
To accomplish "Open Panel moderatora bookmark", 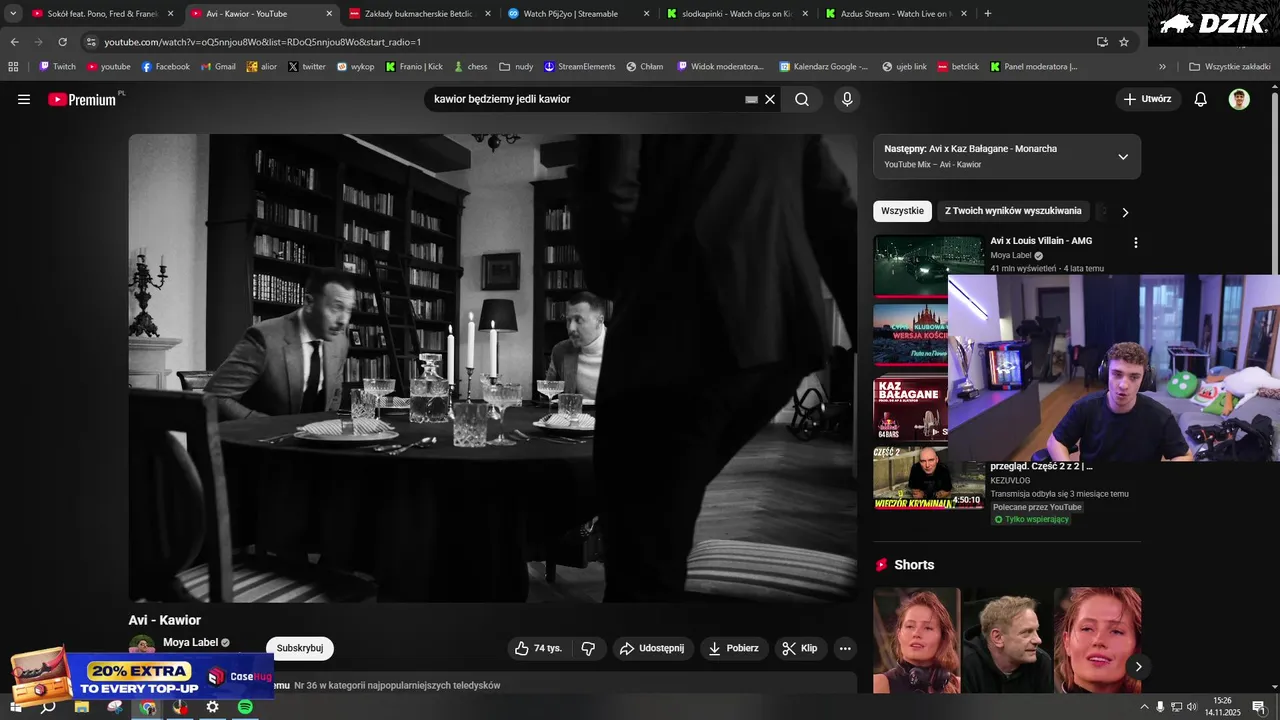I will point(1034,67).
